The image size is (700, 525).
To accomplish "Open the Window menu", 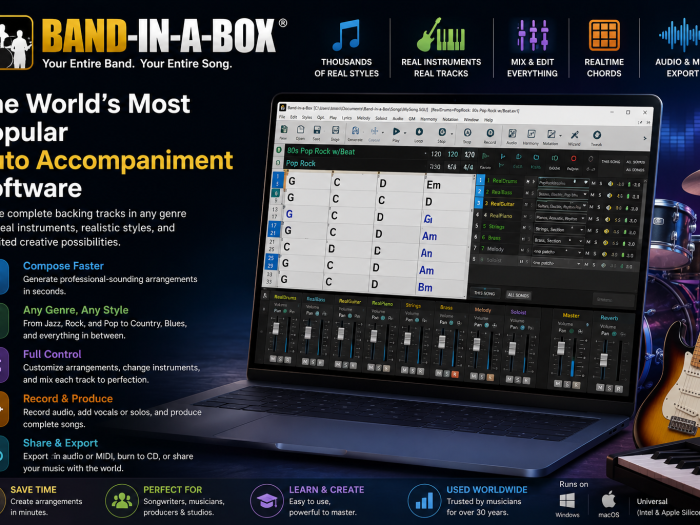I will [x=471, y=119].
